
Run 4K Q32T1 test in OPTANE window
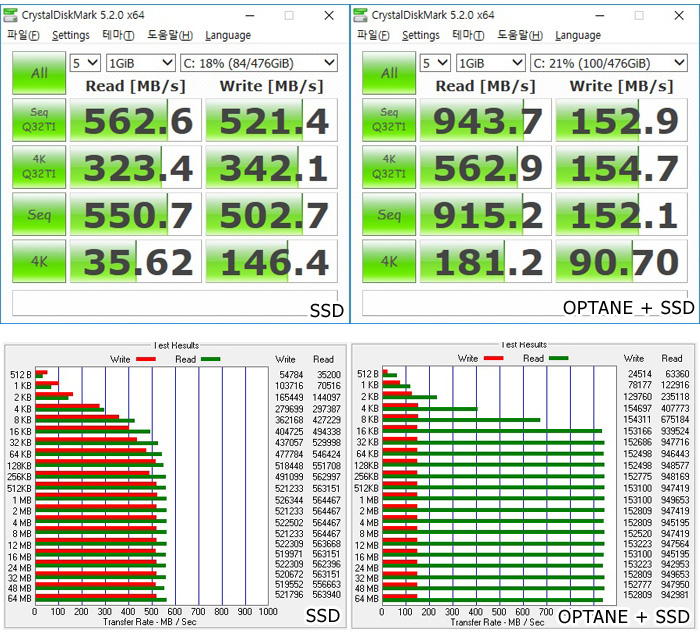[389, 167]
